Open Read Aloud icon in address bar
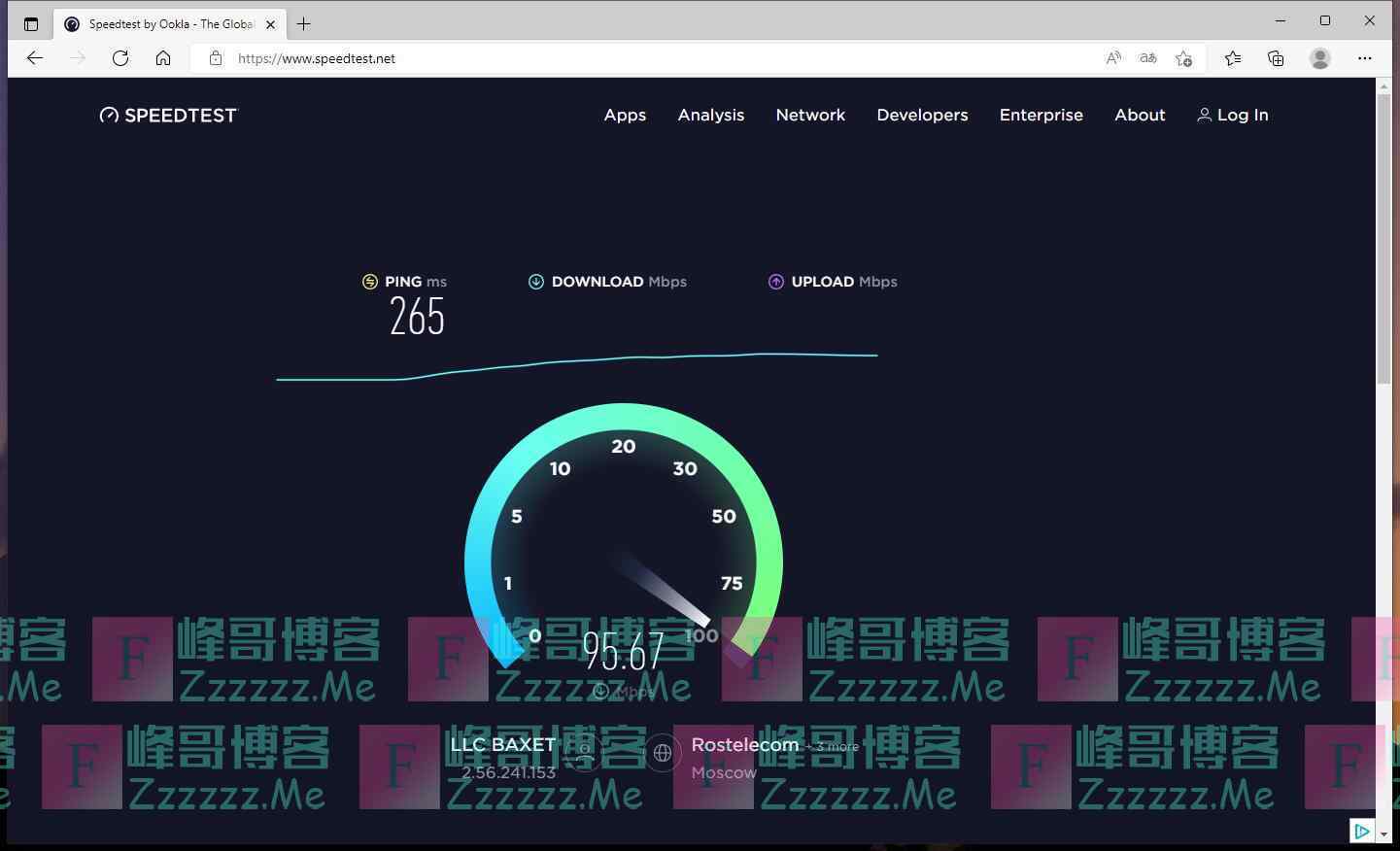 (1113, 58)
